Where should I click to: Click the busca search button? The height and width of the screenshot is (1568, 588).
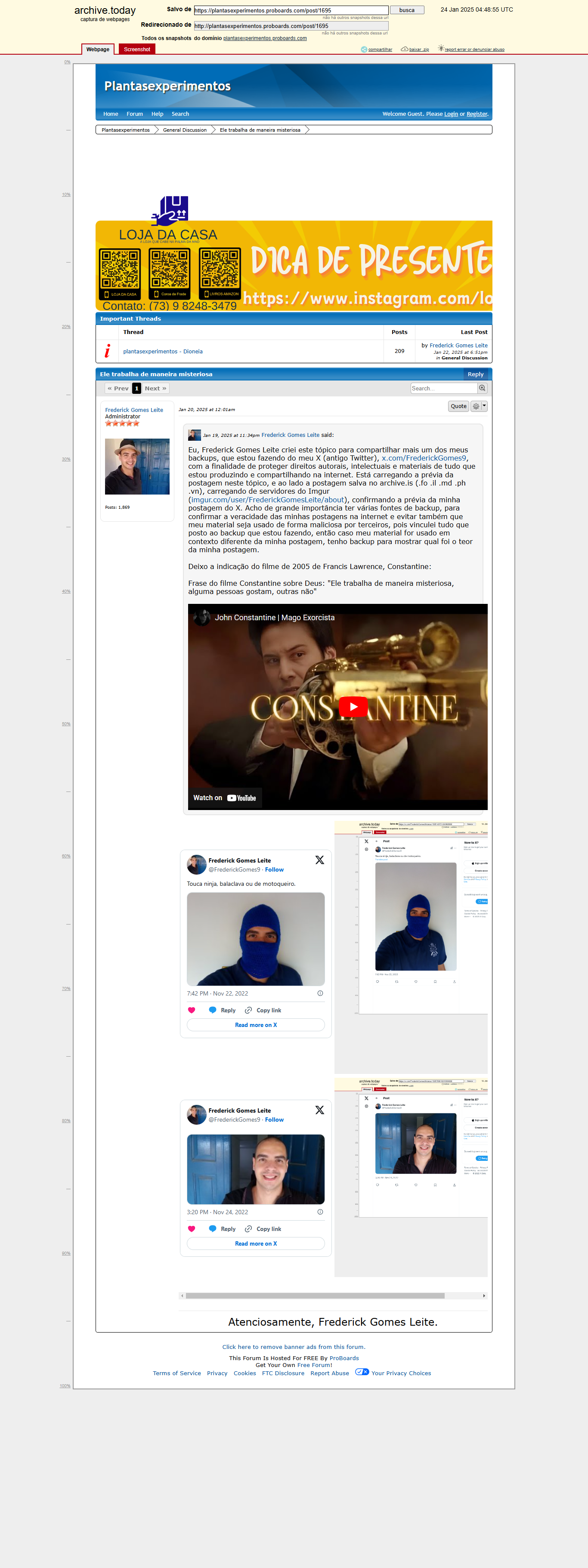coord(407,10)
